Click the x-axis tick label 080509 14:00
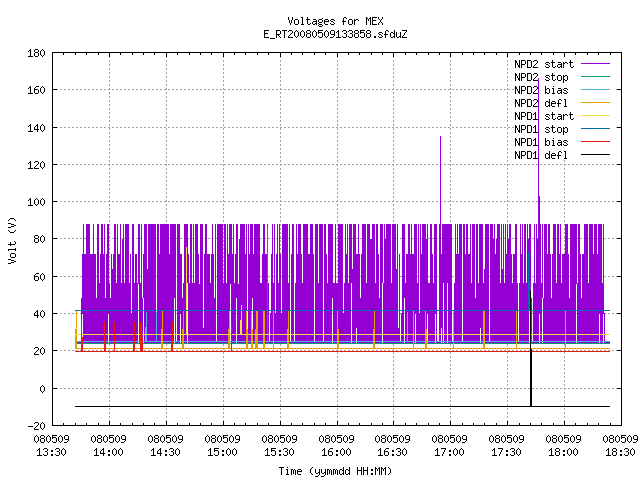The width and height of the screenshot is (640, 480). click(x=109, y=446)
